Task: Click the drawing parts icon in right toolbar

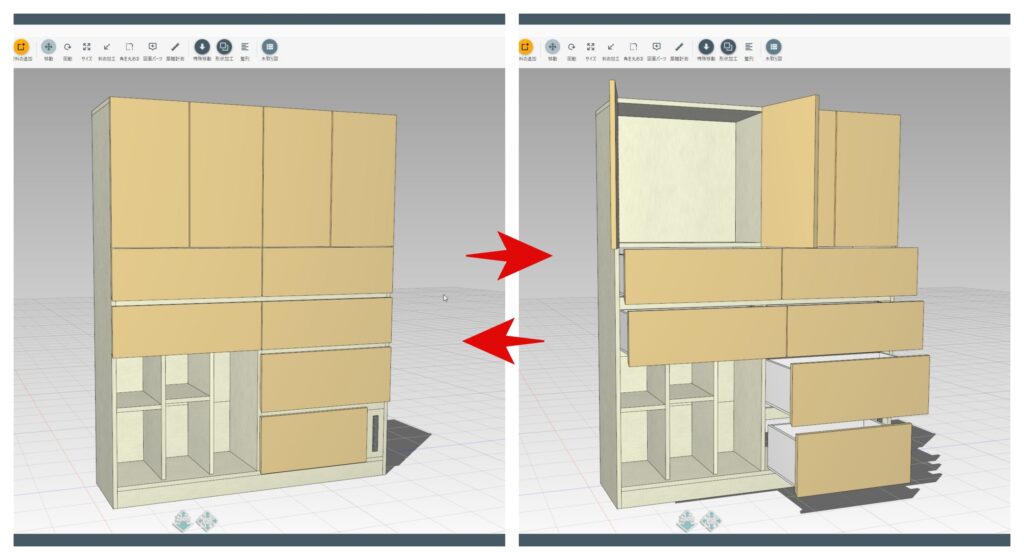Action: (656, 47)
